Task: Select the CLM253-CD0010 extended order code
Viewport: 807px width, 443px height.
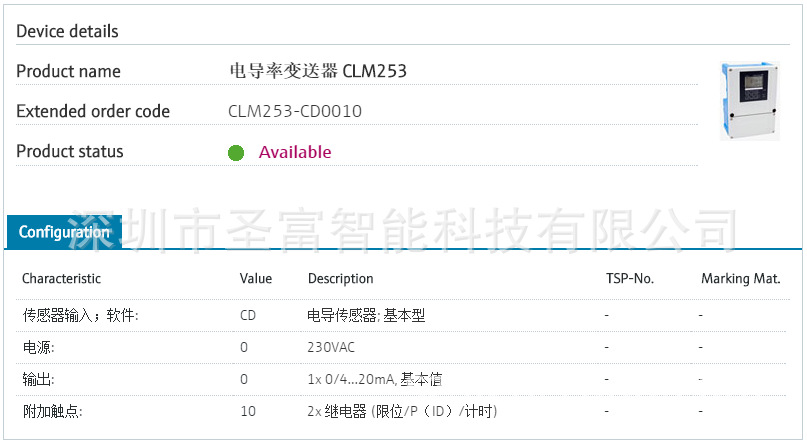Action: [295, 111]
